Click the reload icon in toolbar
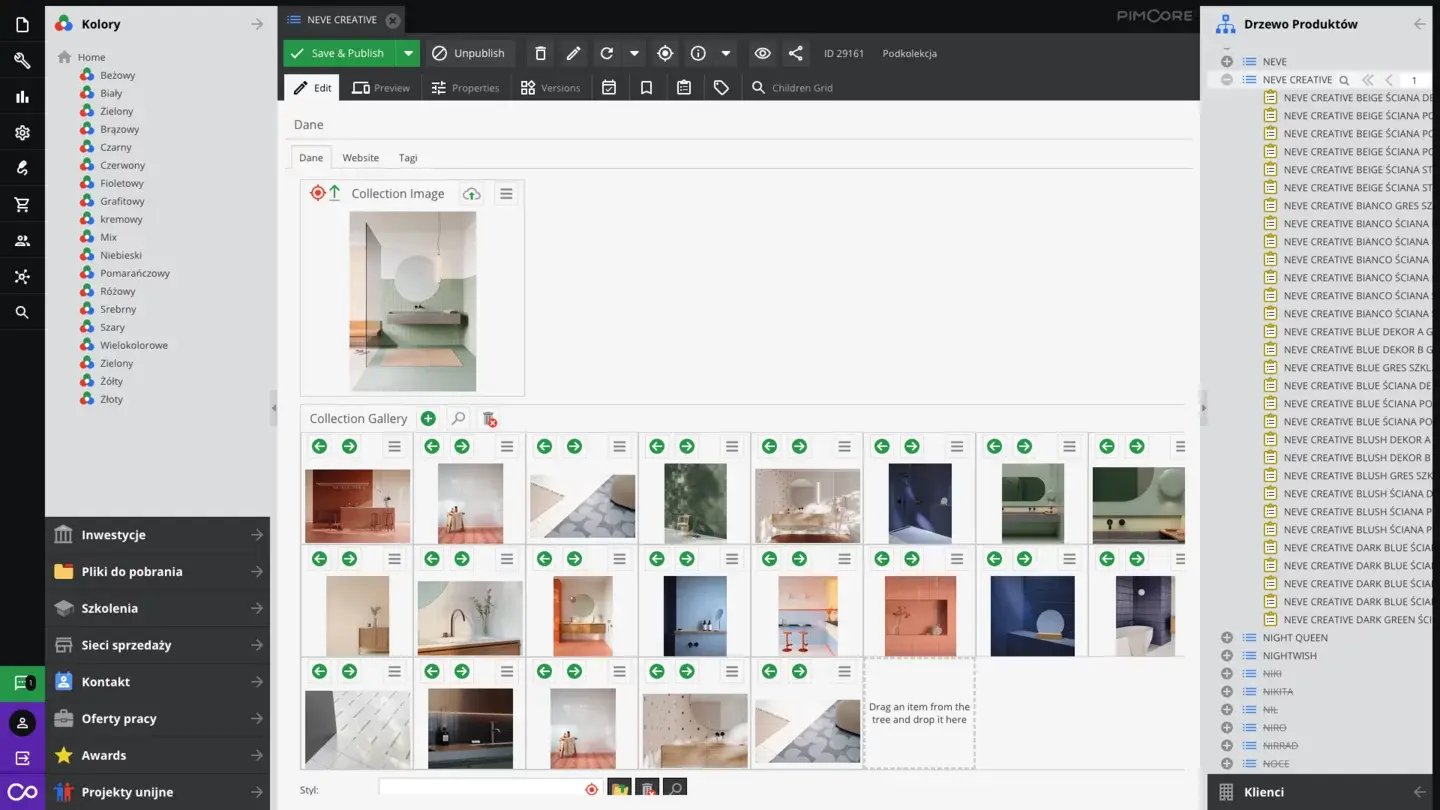 pyautogui.click(x=606, y=54)
